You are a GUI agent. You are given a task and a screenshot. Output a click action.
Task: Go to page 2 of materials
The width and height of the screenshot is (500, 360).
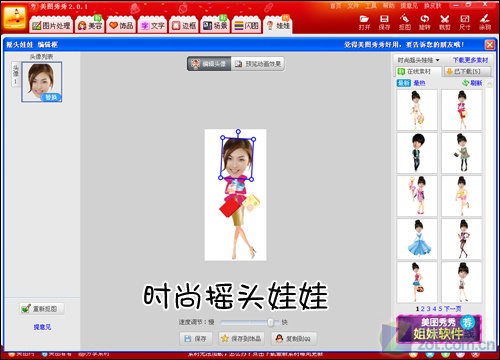coord(423,309)
